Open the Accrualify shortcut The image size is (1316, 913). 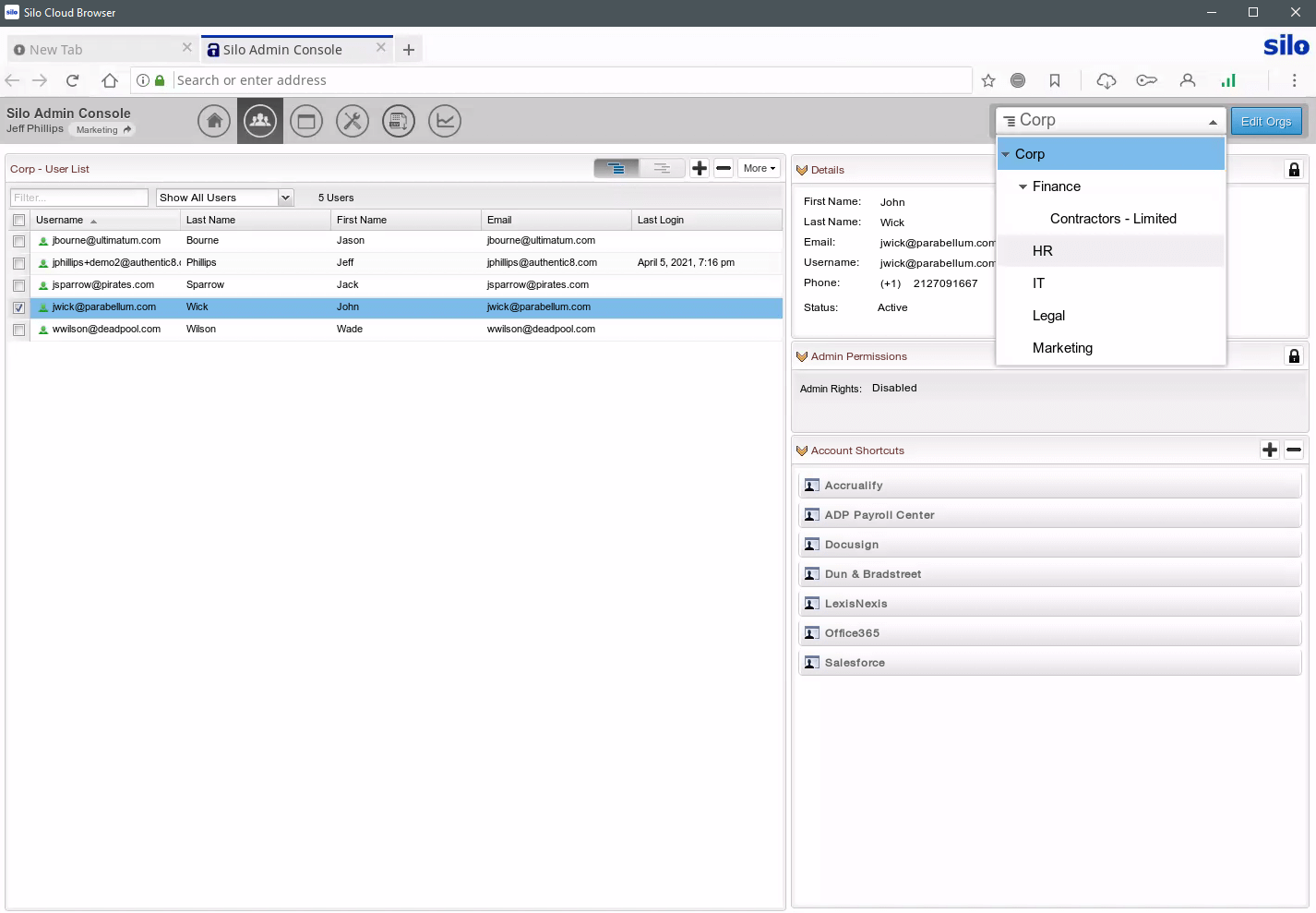1049,486
